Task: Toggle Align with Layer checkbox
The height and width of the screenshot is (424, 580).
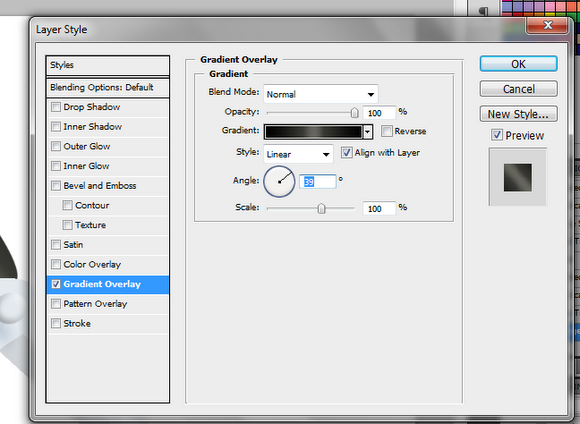Action: tap(346, 152)
